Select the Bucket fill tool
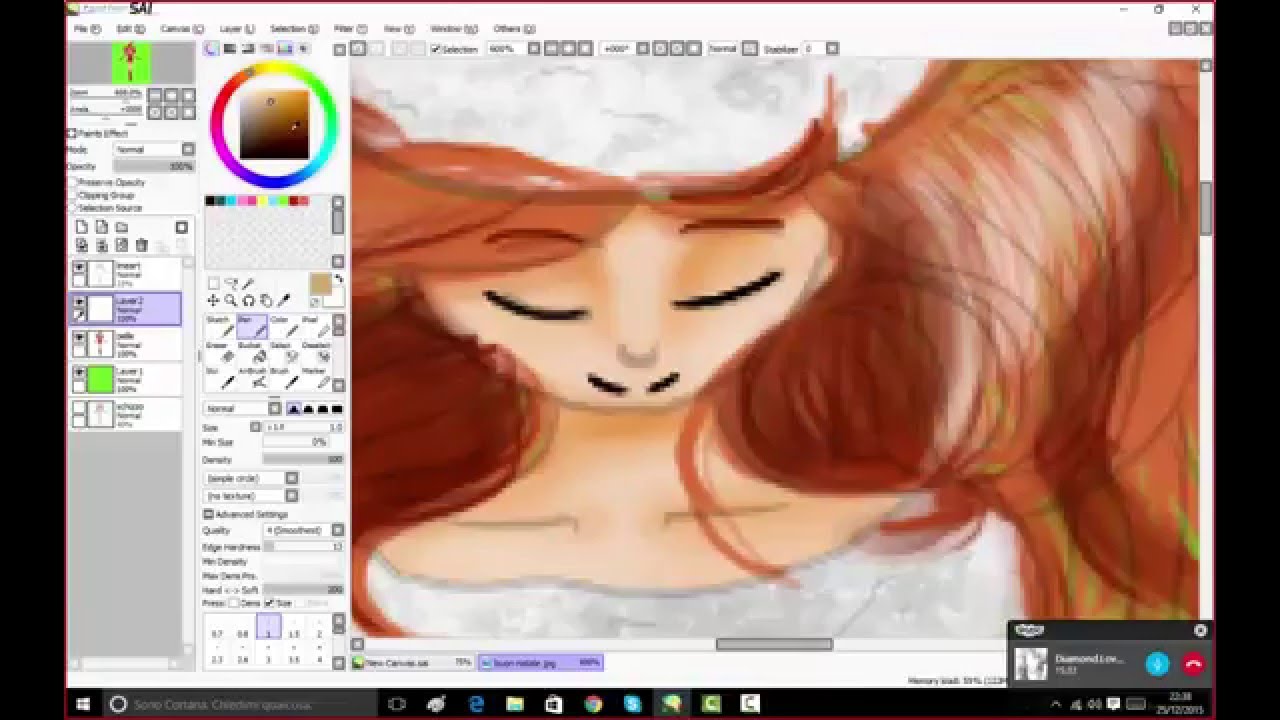This screenshot has height=720, width=1280. tap(251, 352)
